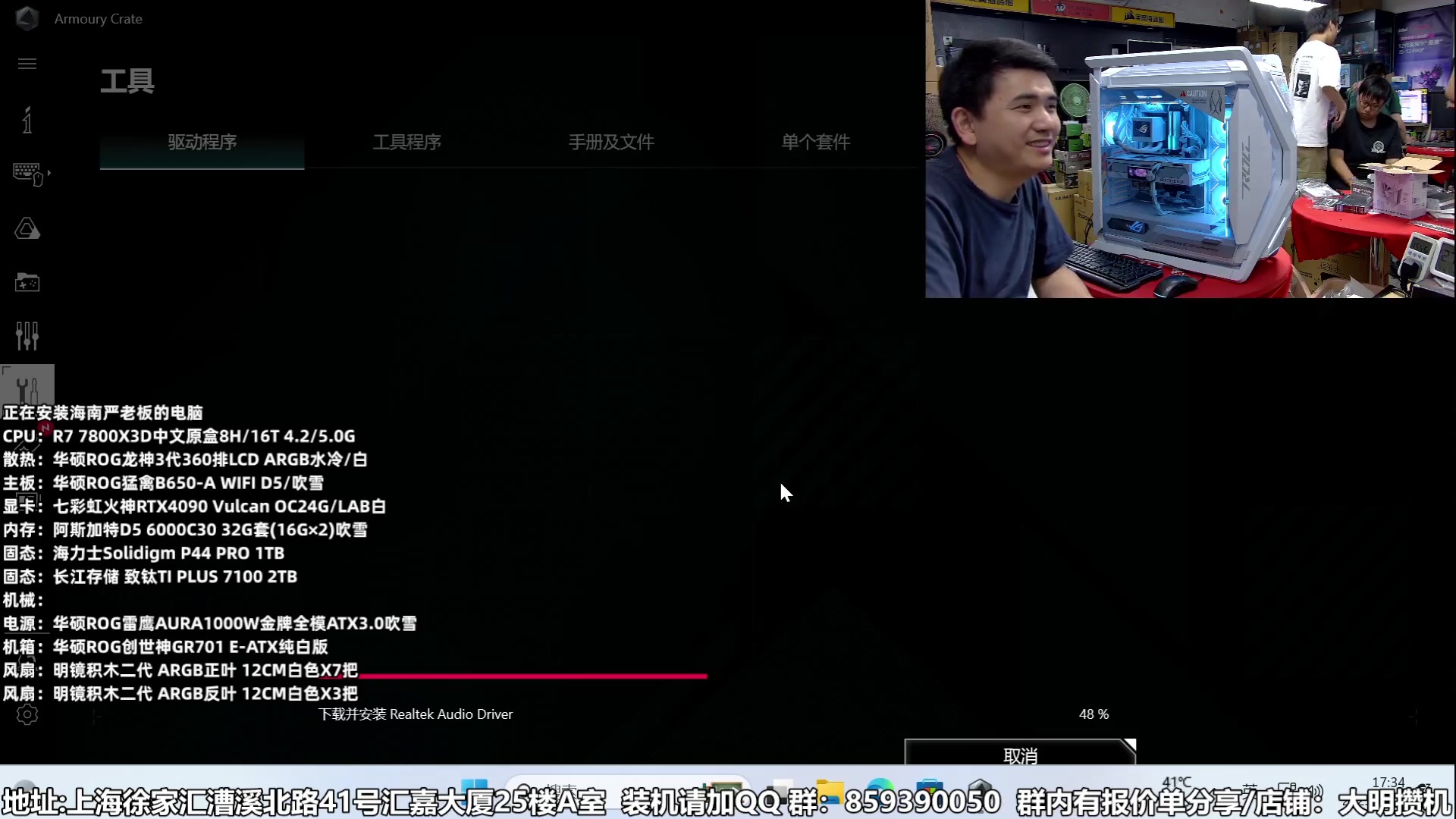Viewport: 1456px width, 819px height.
Task: Switch to the 工具程序 tab
Action: pyautogui.click(x=406, y=142)
